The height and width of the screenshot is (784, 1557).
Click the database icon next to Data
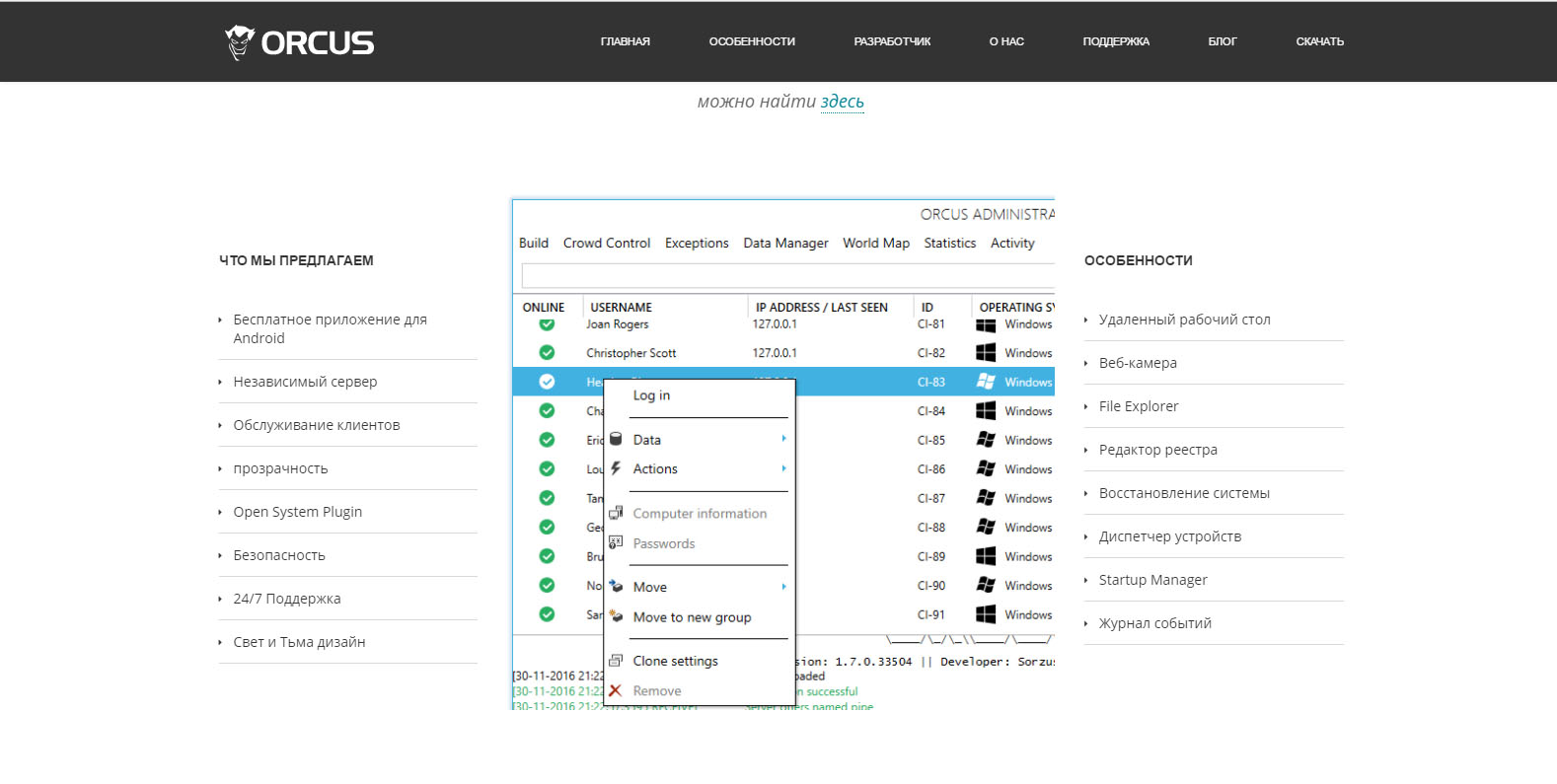tap(616, 440)
